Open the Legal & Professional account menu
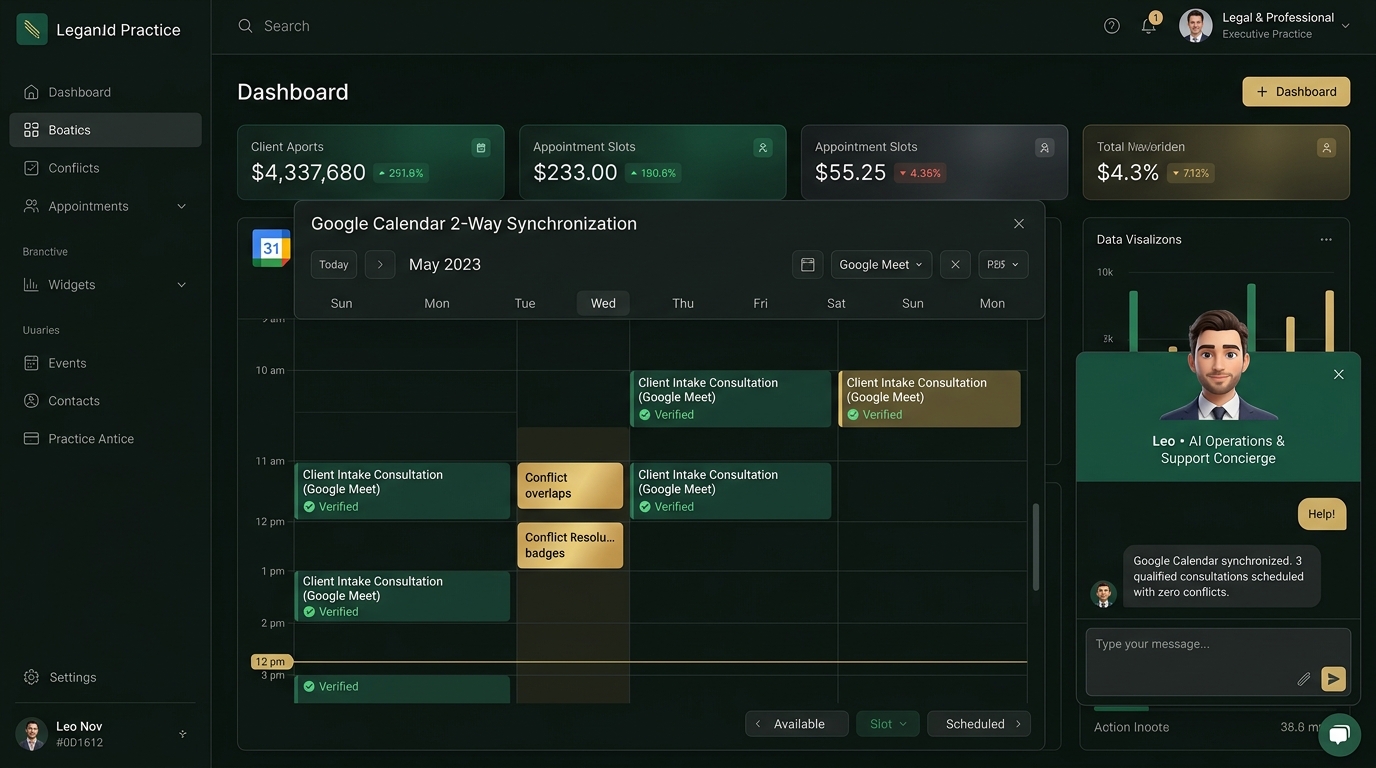 [x=1265, y=26]
